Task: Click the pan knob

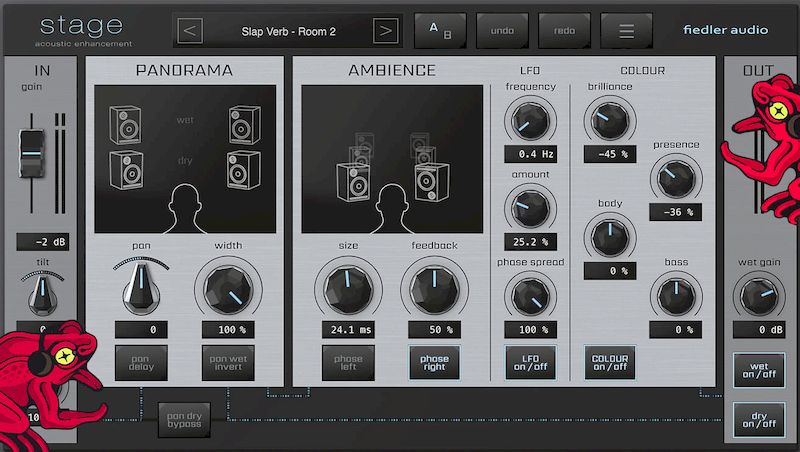Action: [x=141, y=288]
